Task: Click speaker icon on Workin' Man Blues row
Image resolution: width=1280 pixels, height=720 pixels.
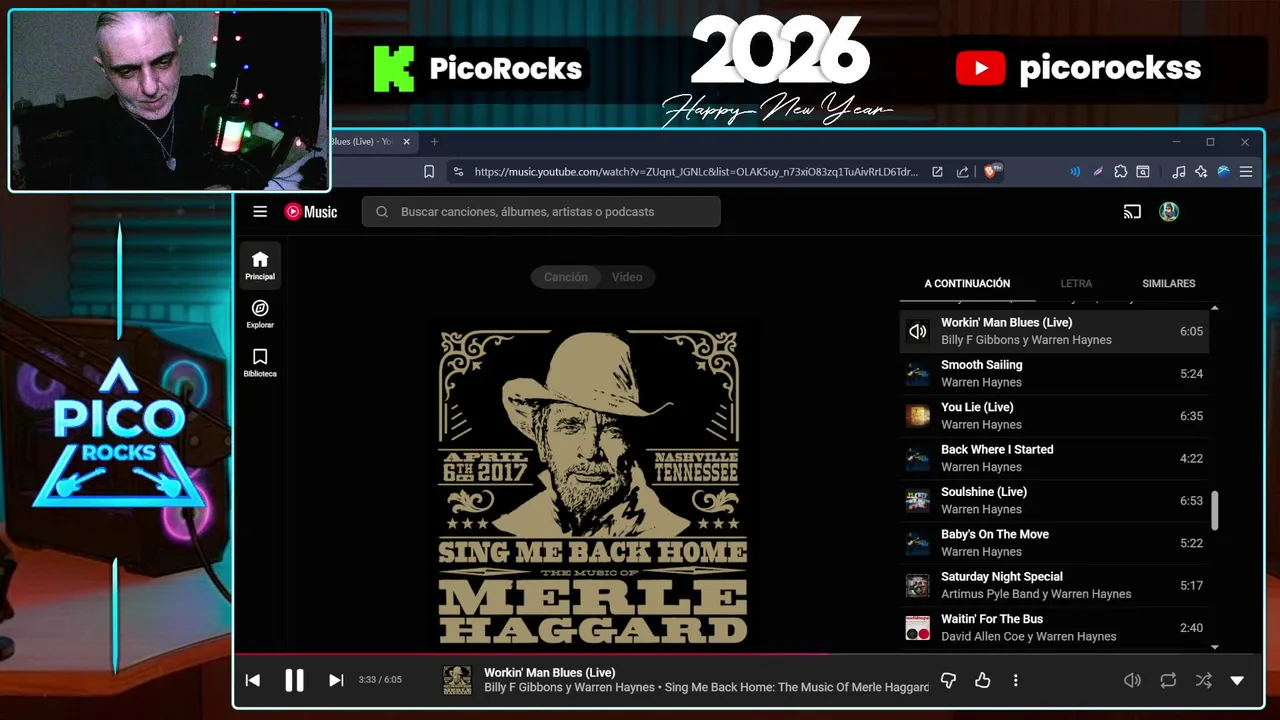Action: tap(917, 331)
